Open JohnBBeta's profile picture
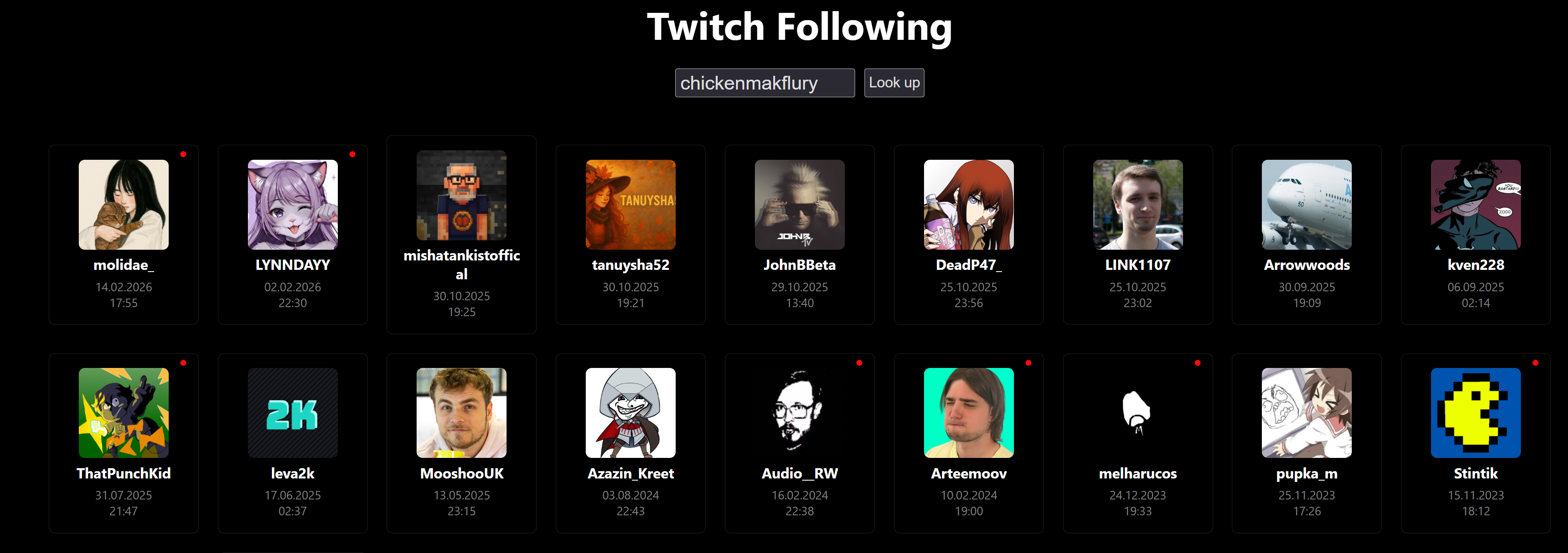The height and width of the screenshot is (553, 1568). 800,205
